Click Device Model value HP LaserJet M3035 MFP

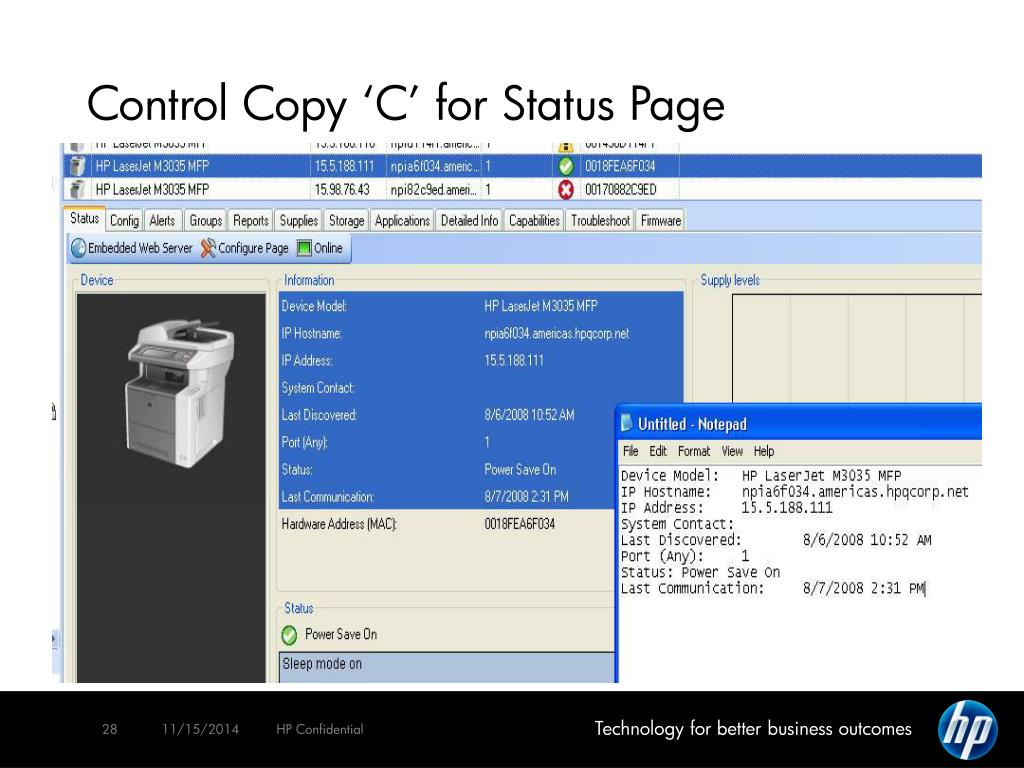(x=541, y=306)
